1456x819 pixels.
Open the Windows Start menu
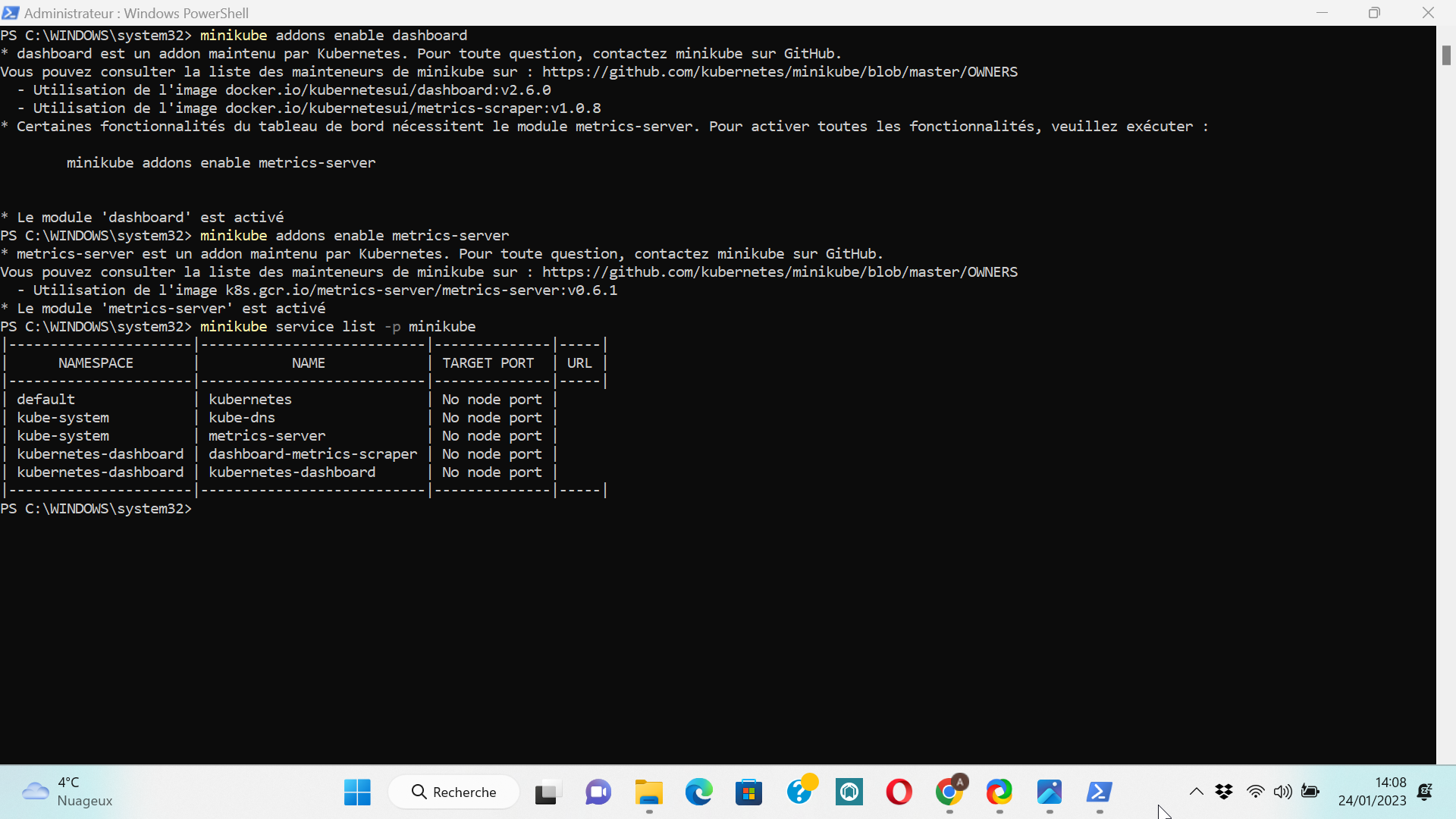tap(357, 792)
